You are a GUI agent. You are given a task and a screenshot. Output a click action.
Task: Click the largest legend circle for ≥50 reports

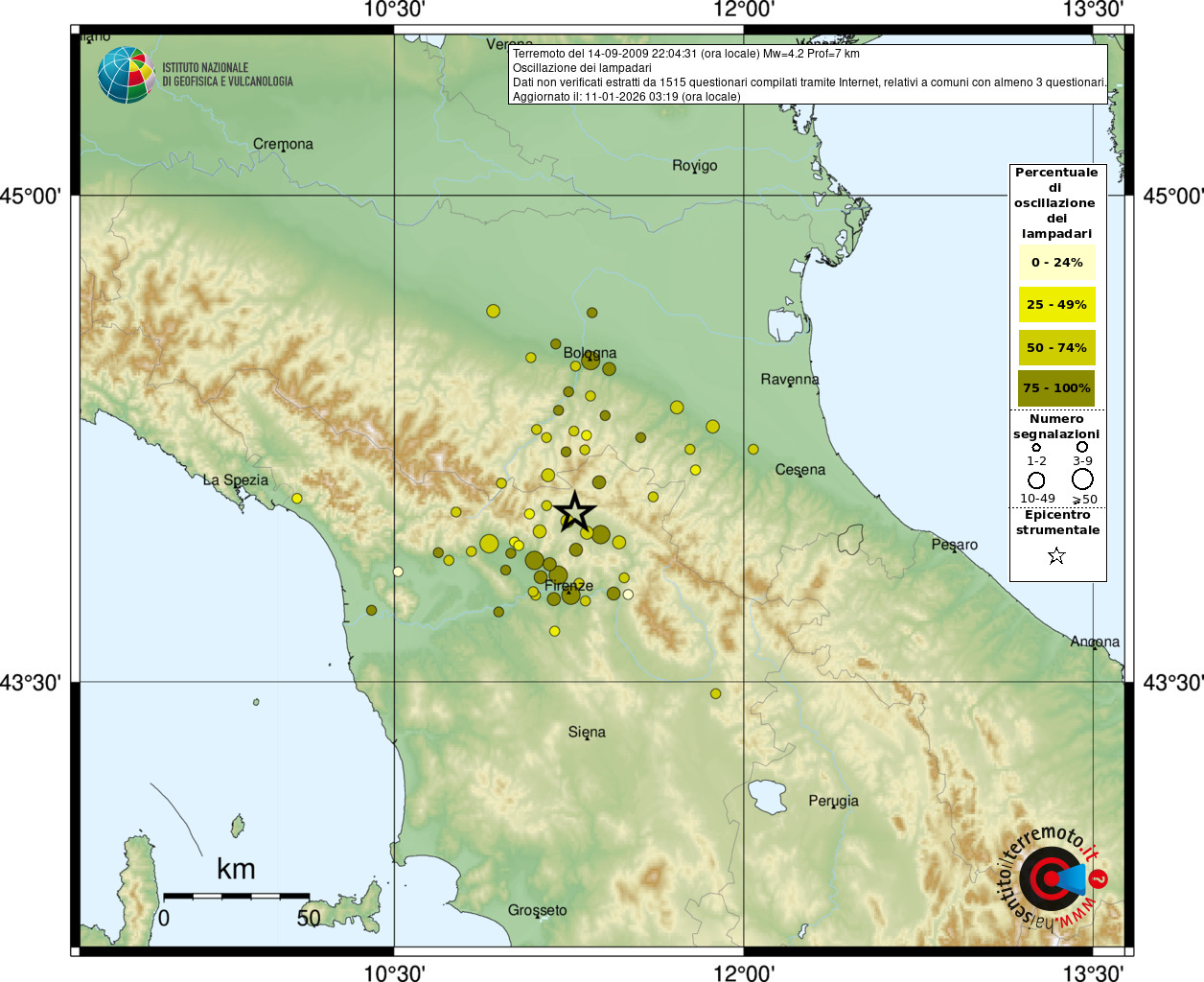pyautogui.click(x=1082, y=479)
